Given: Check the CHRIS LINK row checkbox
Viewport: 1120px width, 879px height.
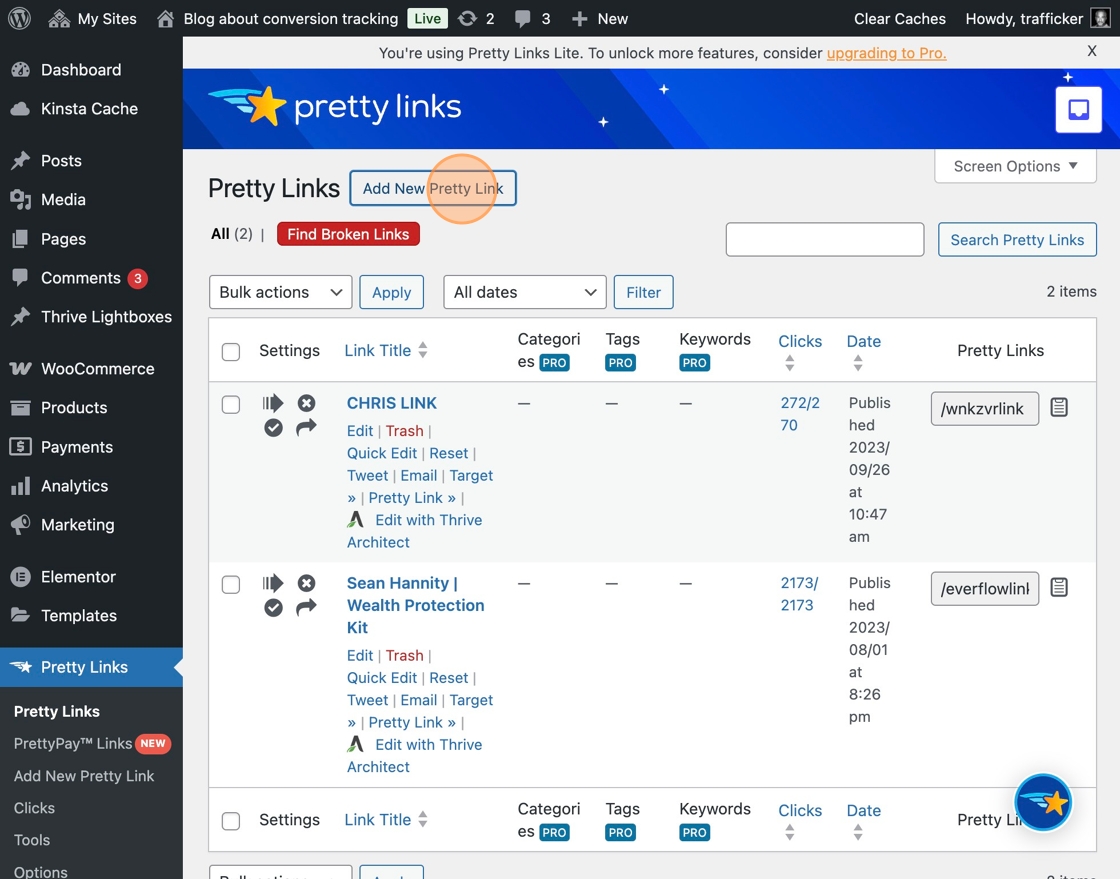Looking at the screenshot, I should click(x=231, y=404).
